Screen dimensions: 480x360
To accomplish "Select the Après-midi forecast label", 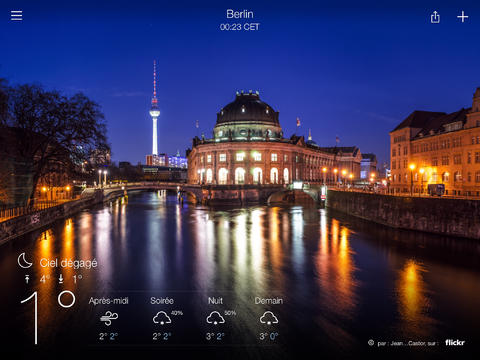I will (109, 301).
